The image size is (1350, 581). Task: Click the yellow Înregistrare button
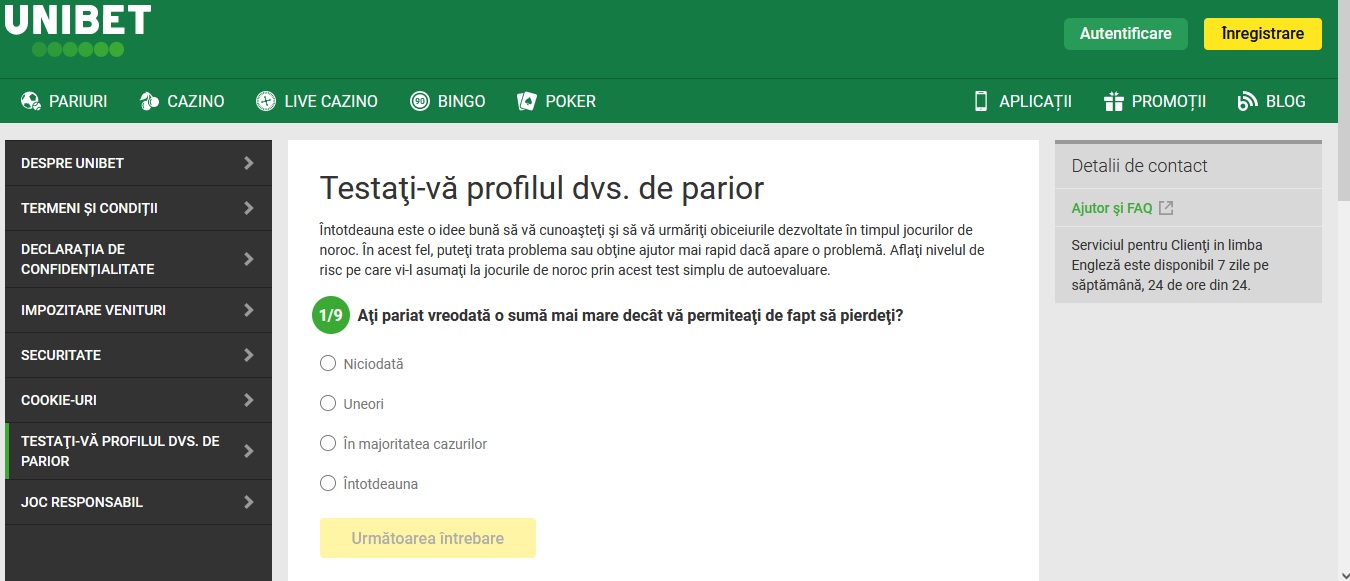[x=1263, y=33]
